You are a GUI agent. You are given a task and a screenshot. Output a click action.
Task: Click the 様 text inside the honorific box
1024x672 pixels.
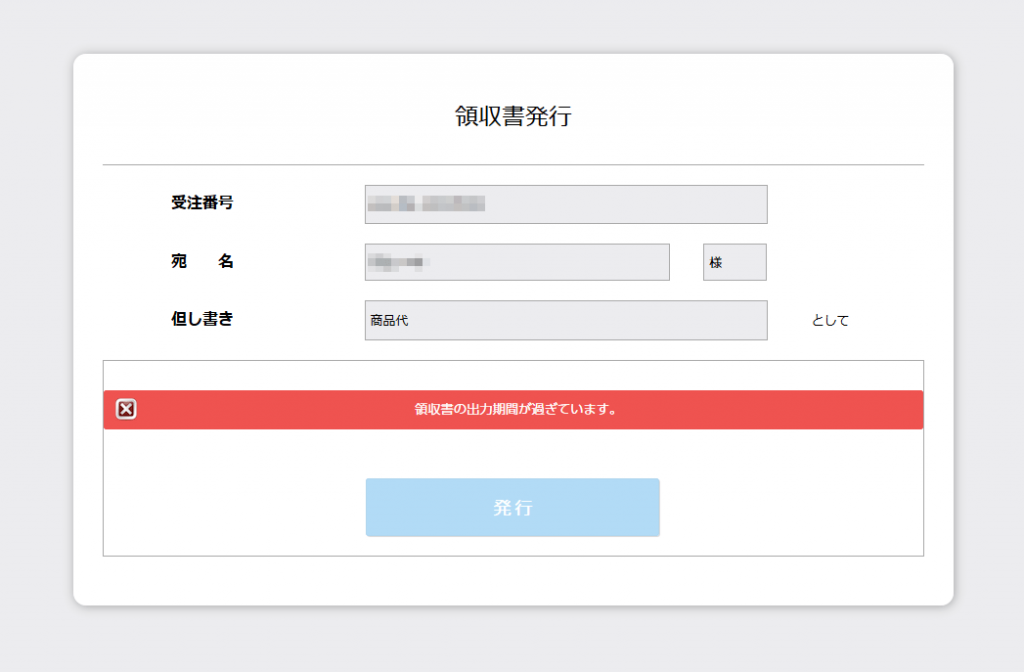[716, 262]
